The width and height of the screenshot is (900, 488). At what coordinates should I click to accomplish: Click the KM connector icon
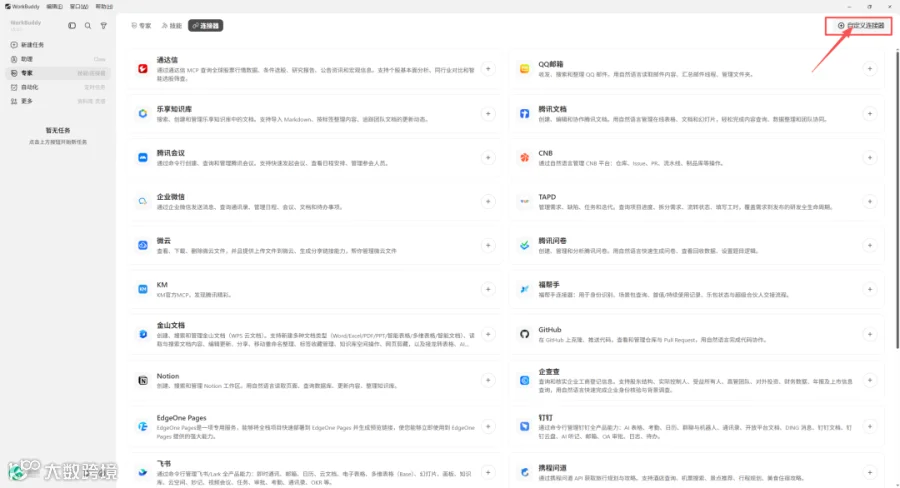click(143, 289)
